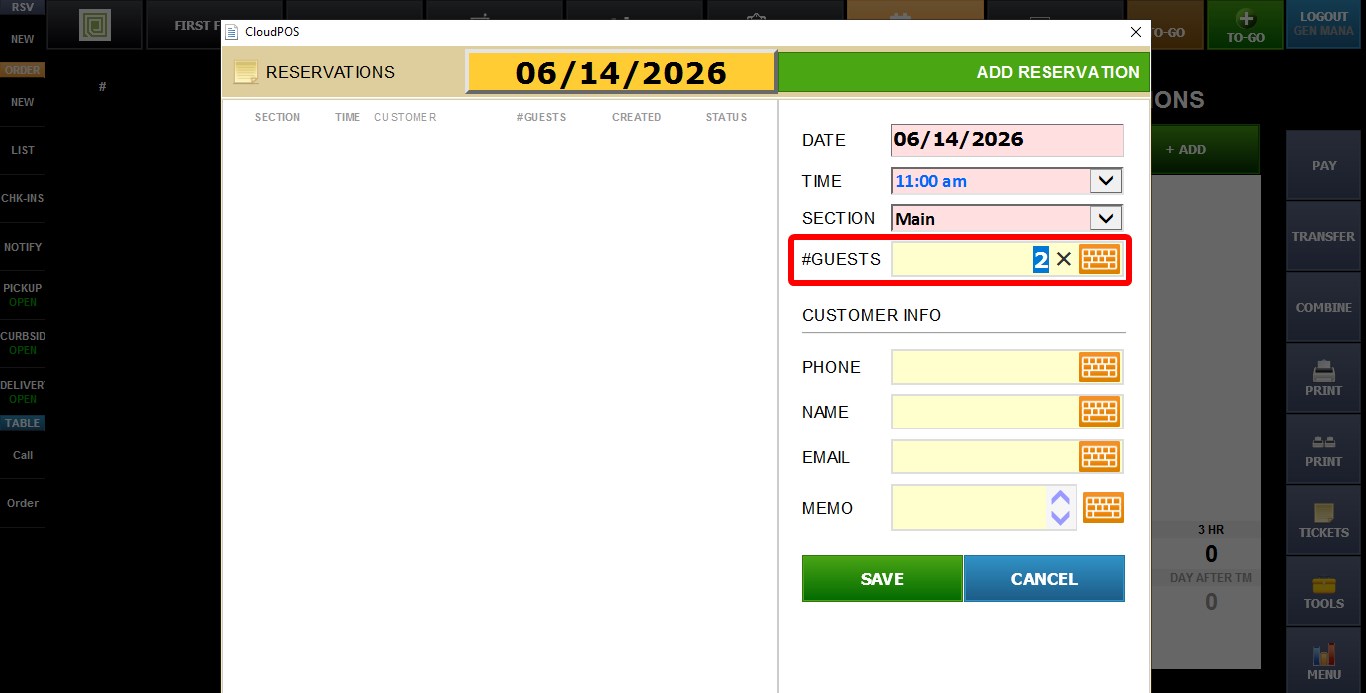The width and height of the screenshot is (1366, 693).
Task: Click the second PRINT button in sidebar
Action: click(x=1324, y=449)
